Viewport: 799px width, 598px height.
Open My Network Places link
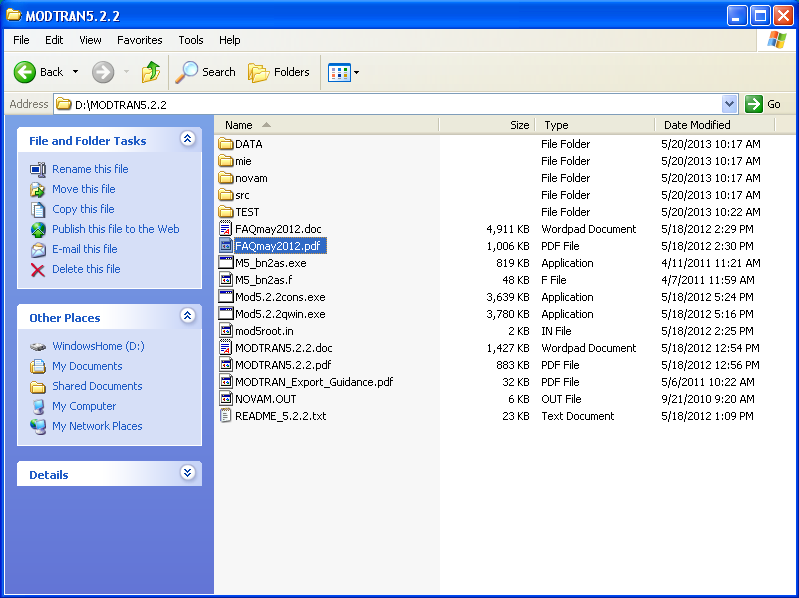(x=97, y=426)
